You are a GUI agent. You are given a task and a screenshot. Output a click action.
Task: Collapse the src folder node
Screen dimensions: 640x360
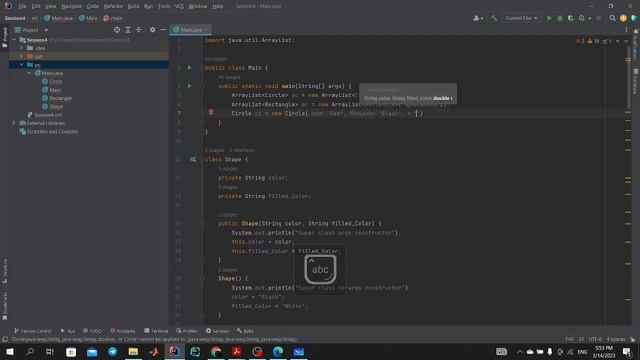coord(22,64)
